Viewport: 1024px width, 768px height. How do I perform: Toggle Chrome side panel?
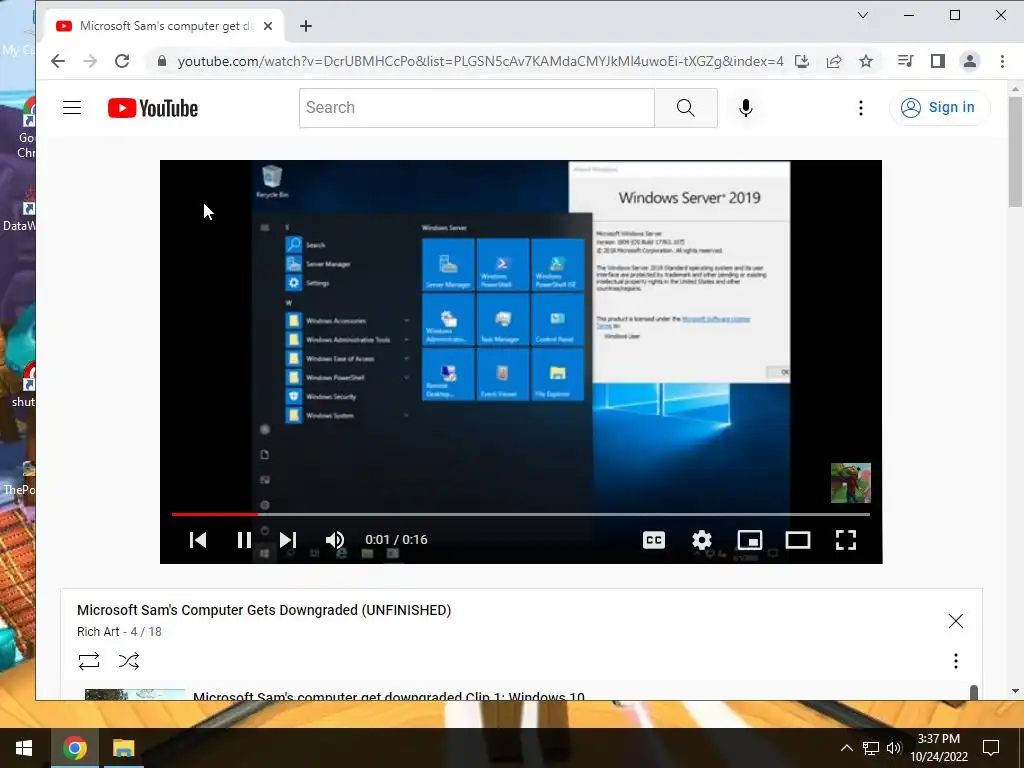(938, 61)
